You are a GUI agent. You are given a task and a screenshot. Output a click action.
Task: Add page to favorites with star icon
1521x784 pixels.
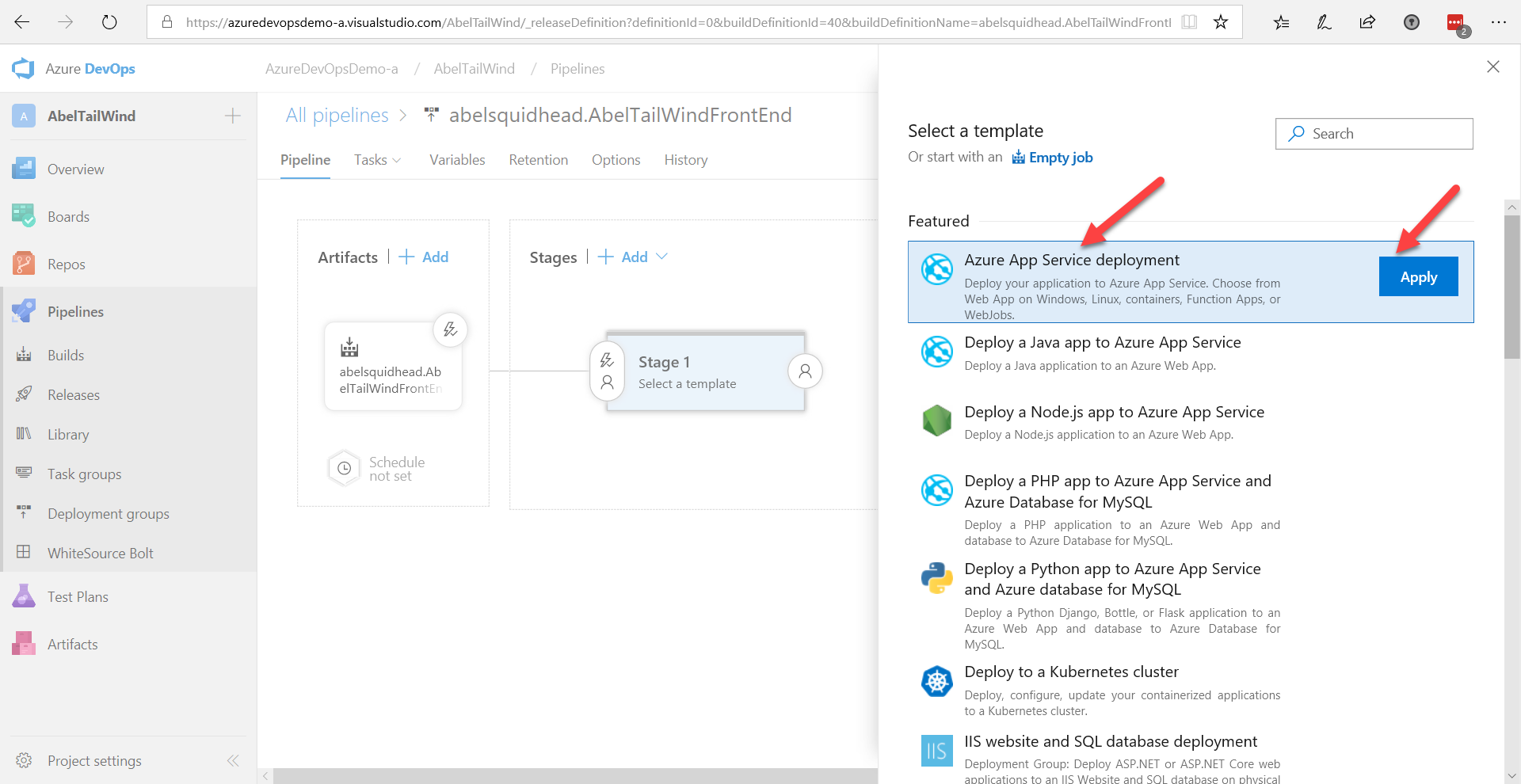coord(1221,22)
